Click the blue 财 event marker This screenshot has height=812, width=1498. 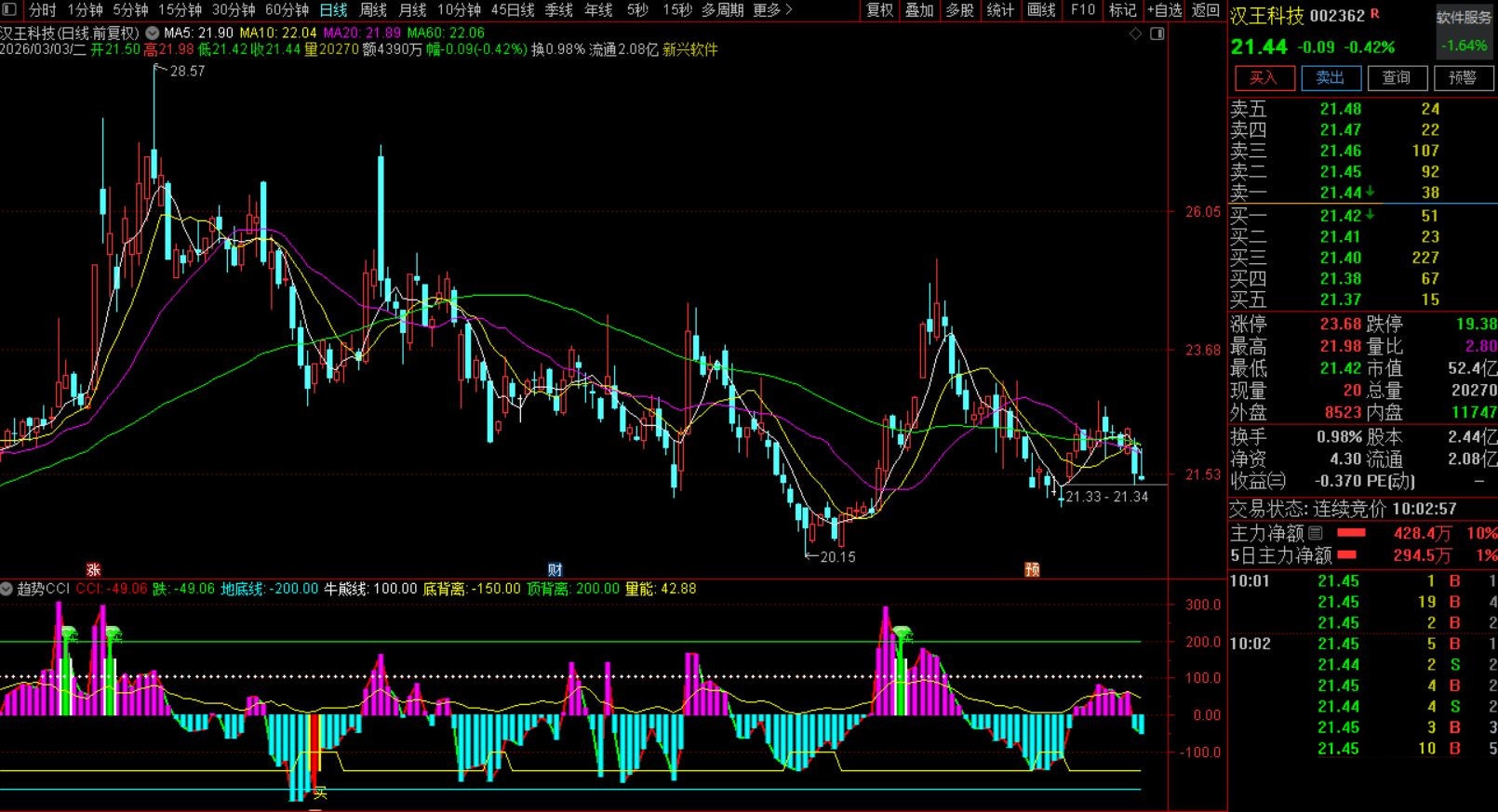(x=555, y=569)
